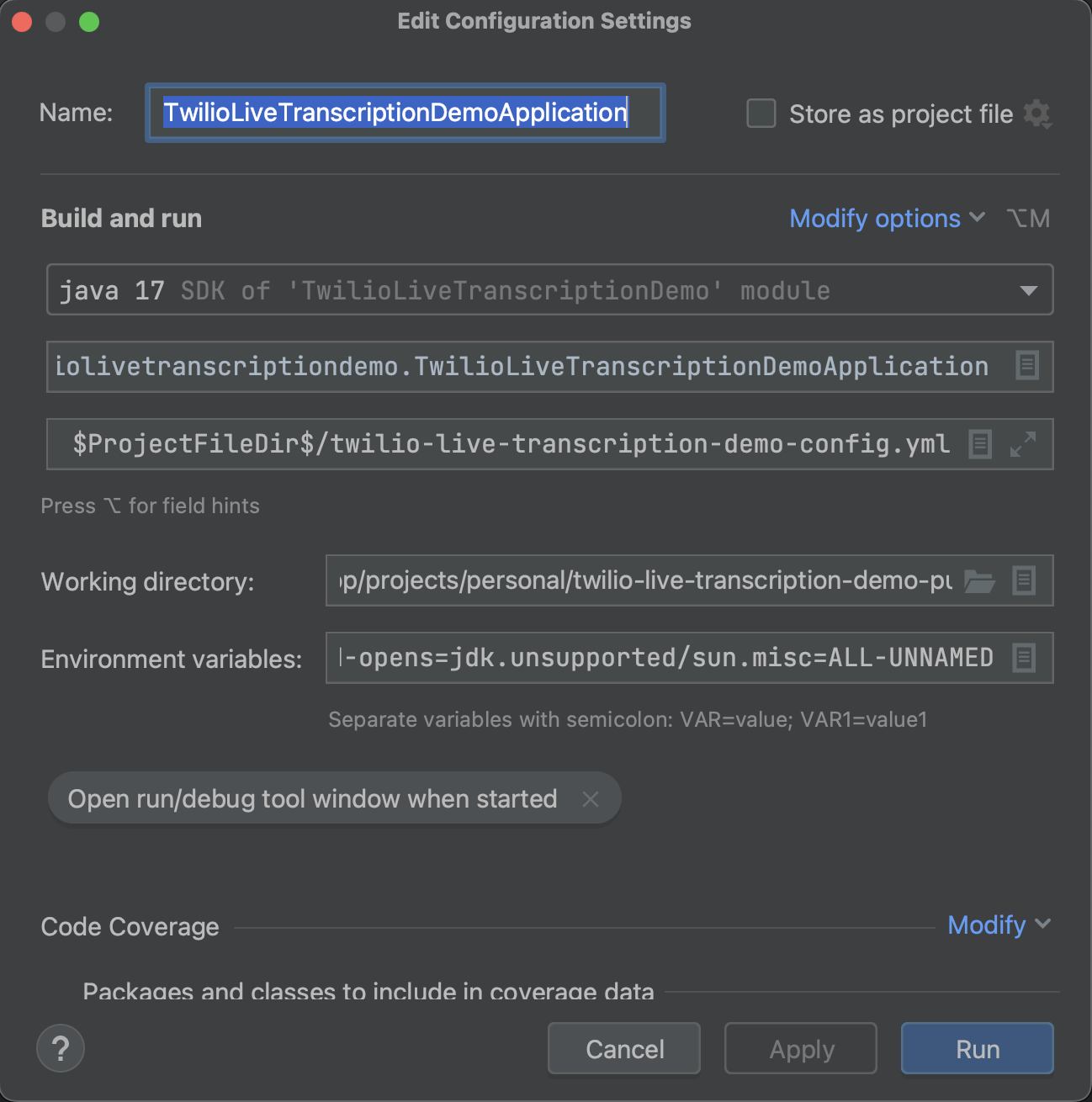Viewport: 1092px width, 1102px height.
Task: Remove 'Open run/debug tool window' option tag
Action: click(591, 799)
